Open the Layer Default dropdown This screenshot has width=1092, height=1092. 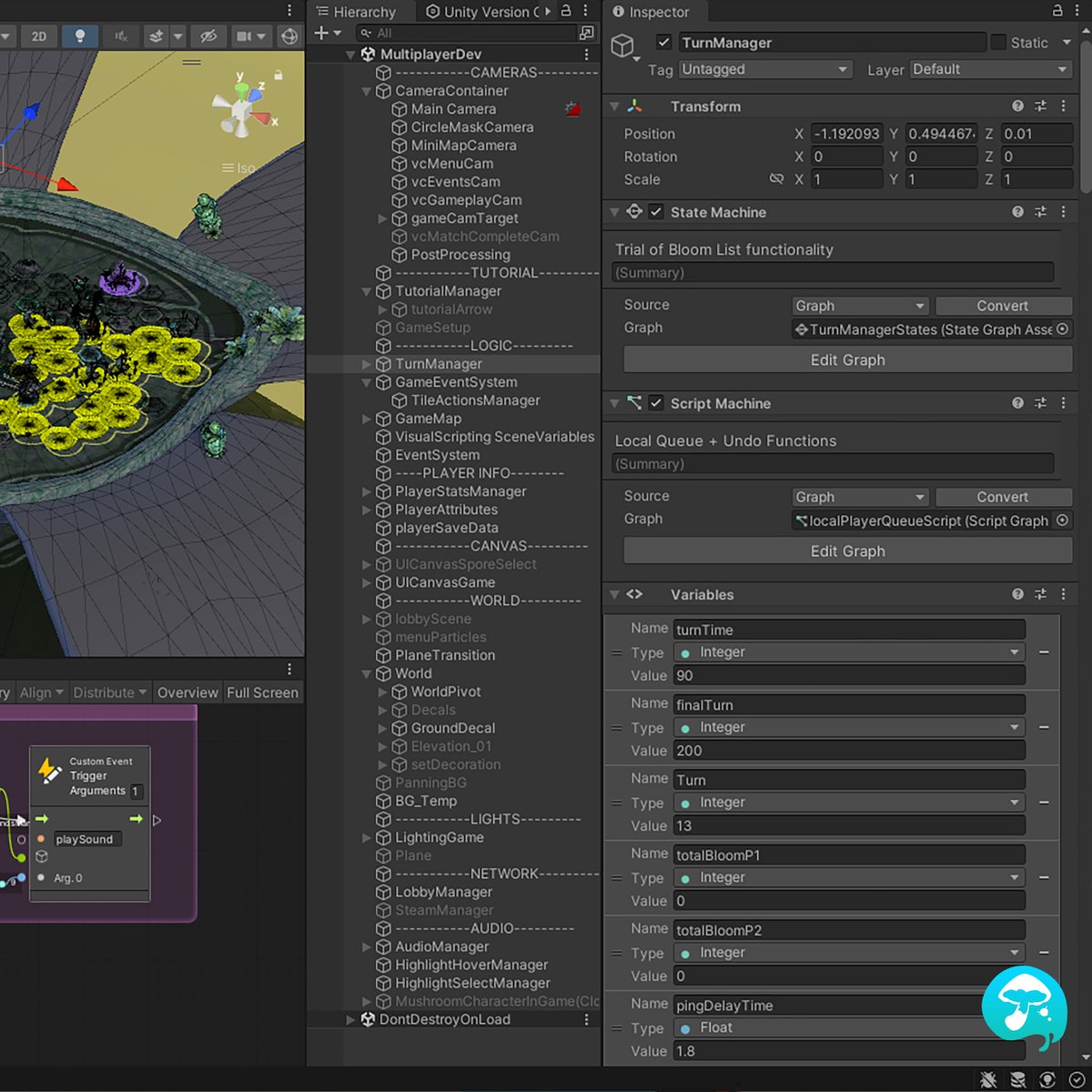[x=991, y=69]
